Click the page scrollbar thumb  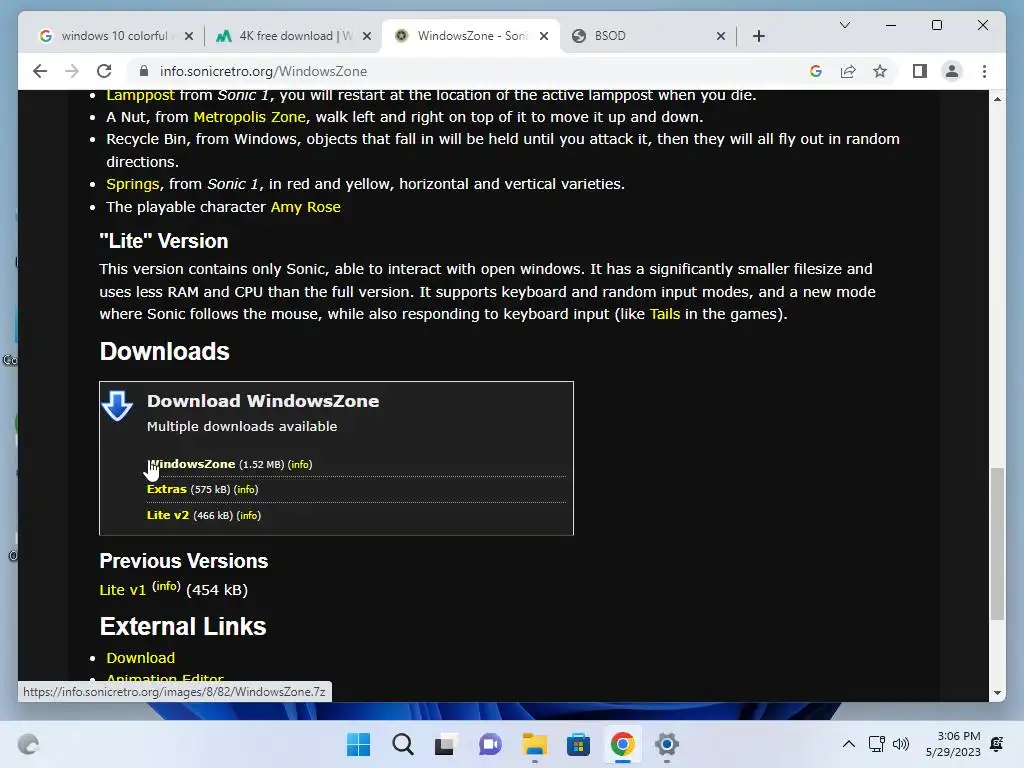(x=997, y=543)
